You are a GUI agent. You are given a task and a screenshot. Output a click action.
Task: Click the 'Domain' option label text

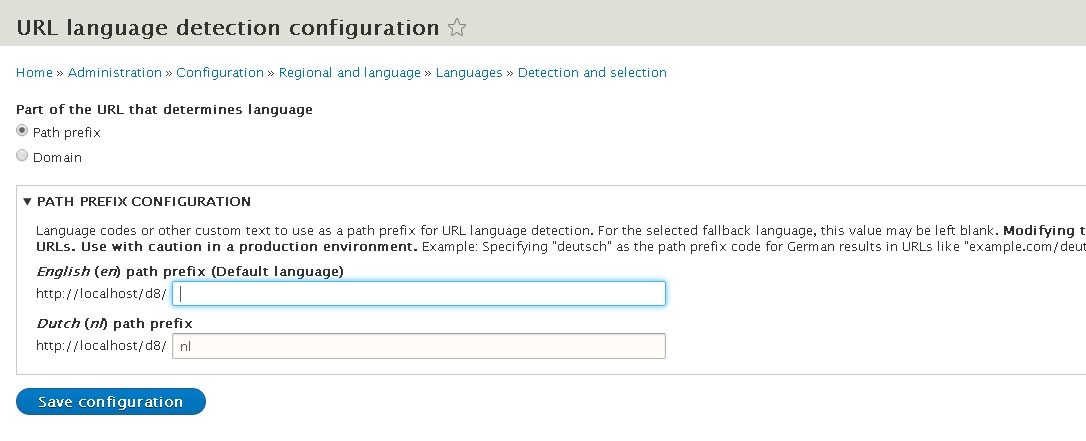[57, 157]
